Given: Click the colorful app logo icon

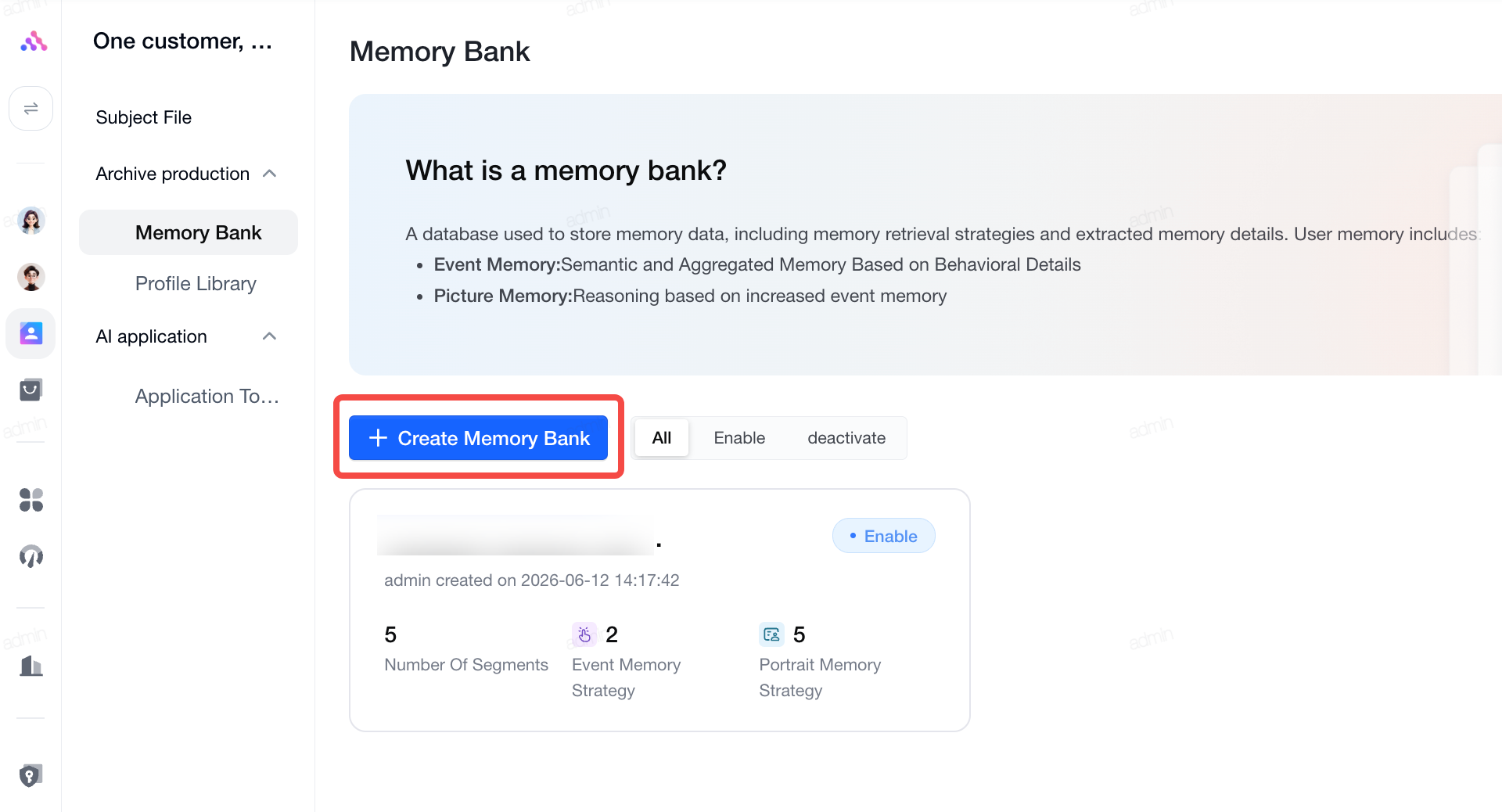Looking at the screenshot, I should (x=34, y=41).
